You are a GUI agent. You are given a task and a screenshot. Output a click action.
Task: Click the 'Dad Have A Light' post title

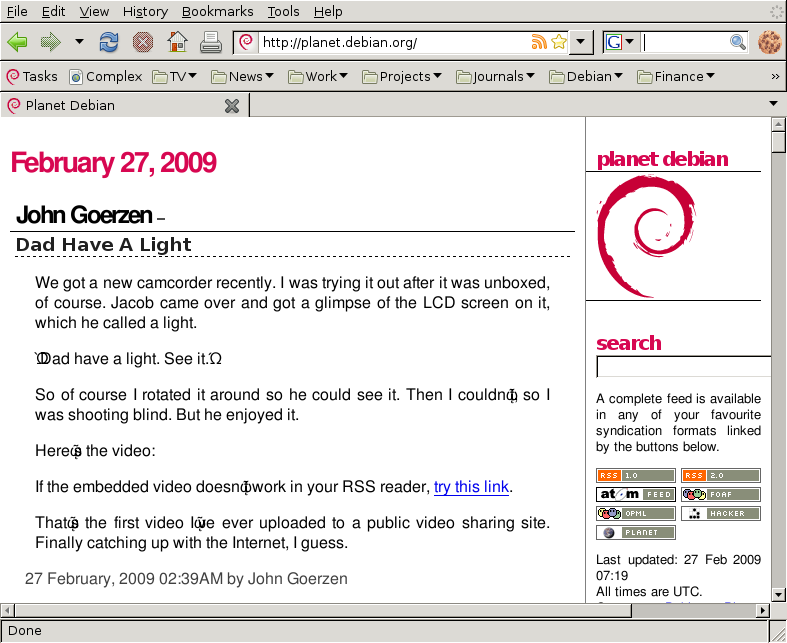pyautogui.click(x=103, y=244)
